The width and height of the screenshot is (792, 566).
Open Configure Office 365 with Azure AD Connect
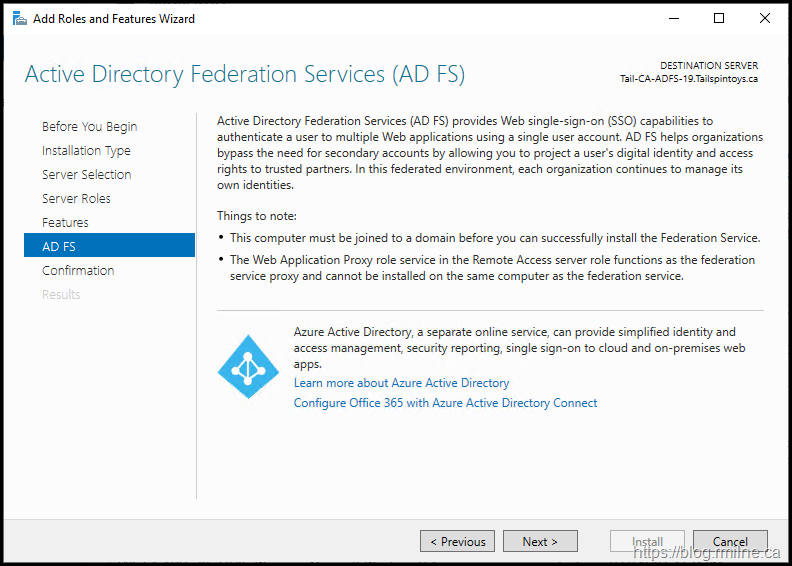(445, 403)
